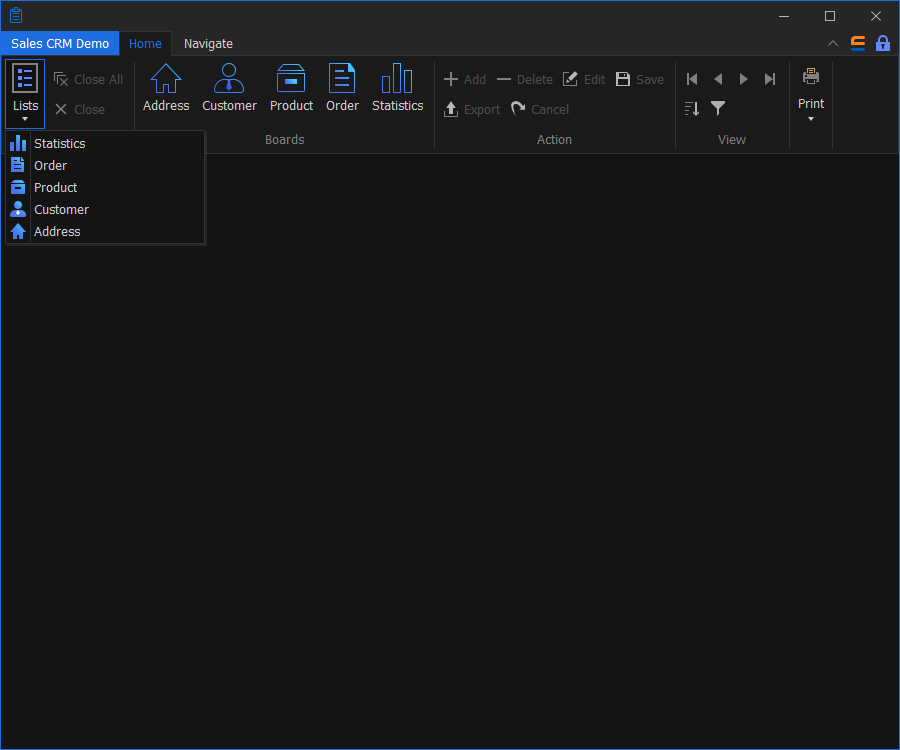Open the Sales CRM Demo application tab

60,44
